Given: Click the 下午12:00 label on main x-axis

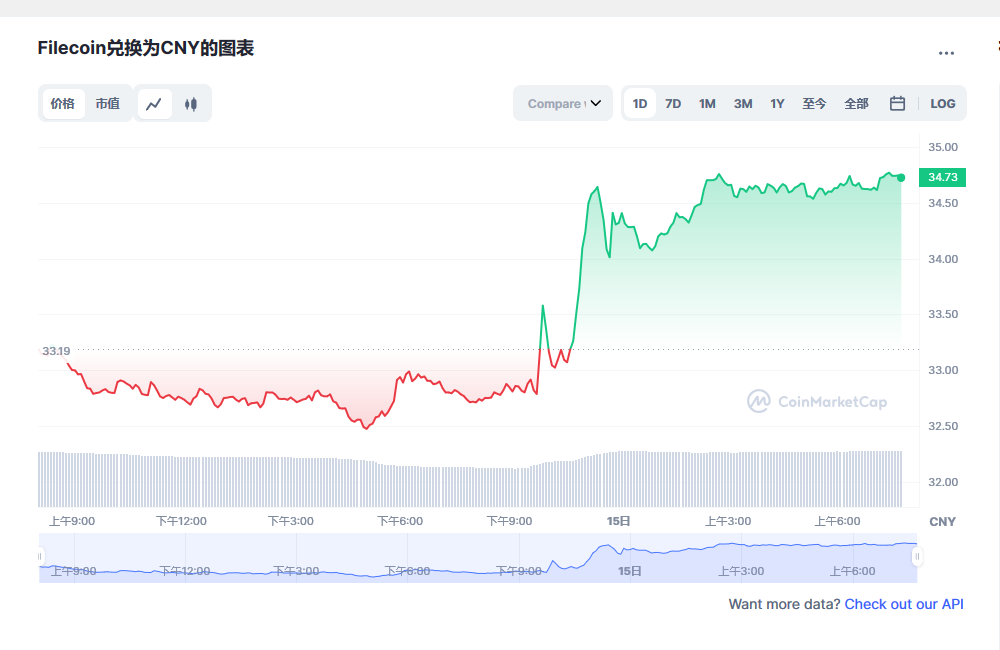Looking at the screenshot, I should 181,521.
